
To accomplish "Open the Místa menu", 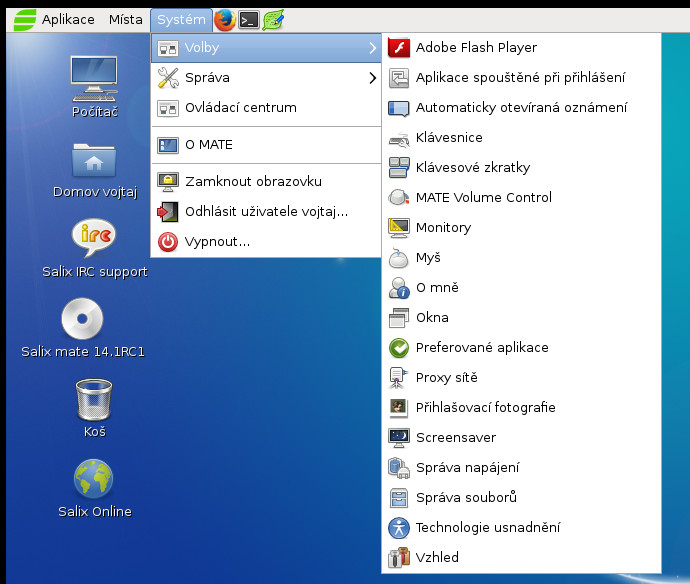I will click(126, 20).
